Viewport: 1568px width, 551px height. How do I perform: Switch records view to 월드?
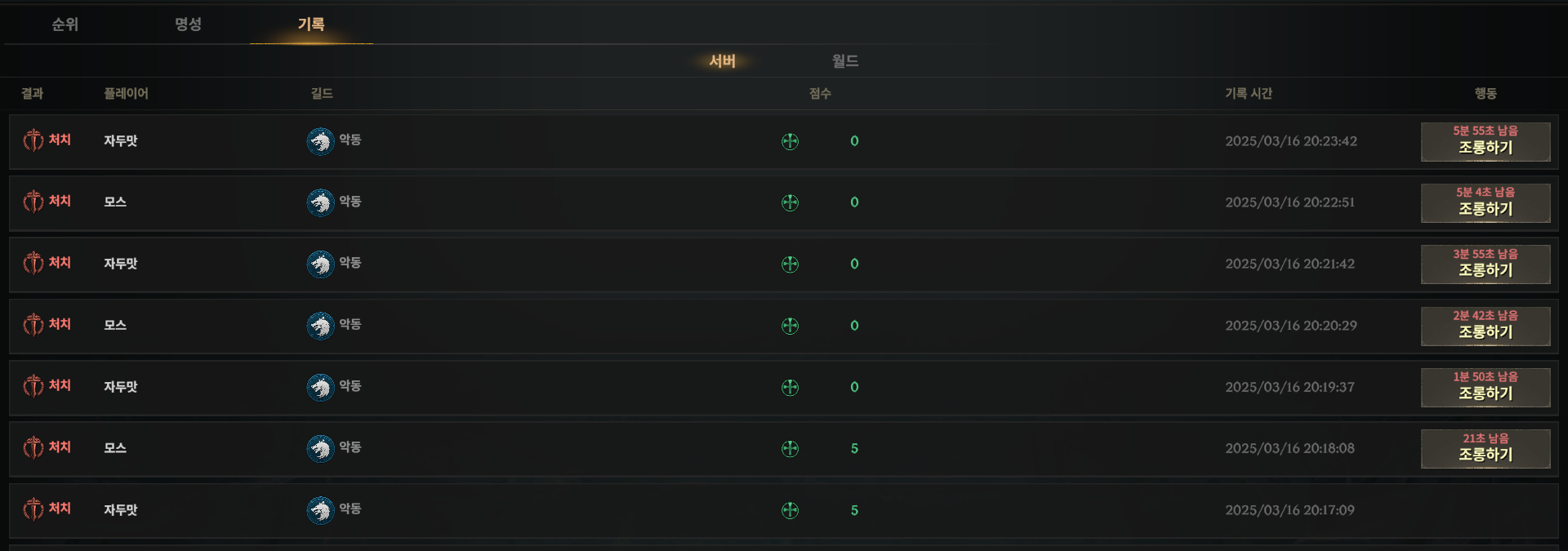tap(845, 61)
